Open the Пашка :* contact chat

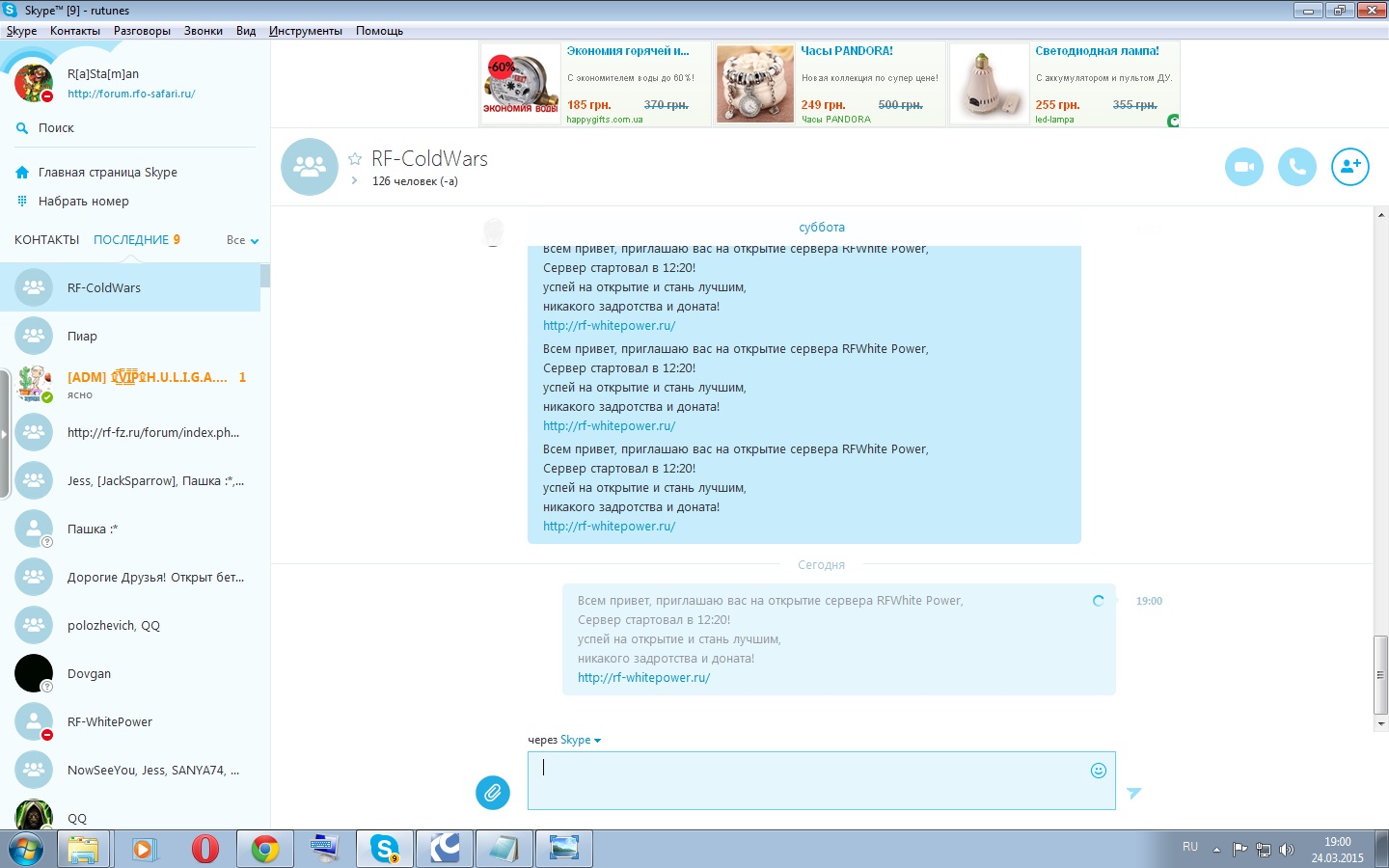coord(130,529)
